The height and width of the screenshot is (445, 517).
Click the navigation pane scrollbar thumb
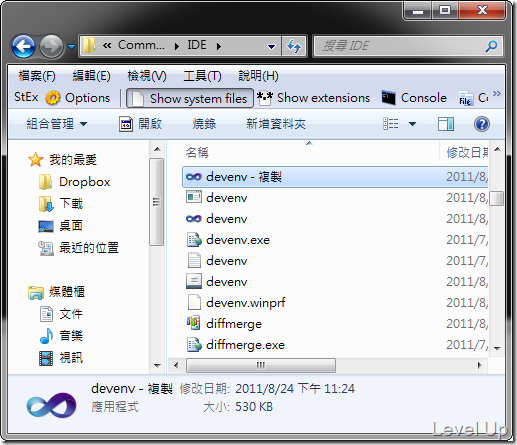point(156,202)
